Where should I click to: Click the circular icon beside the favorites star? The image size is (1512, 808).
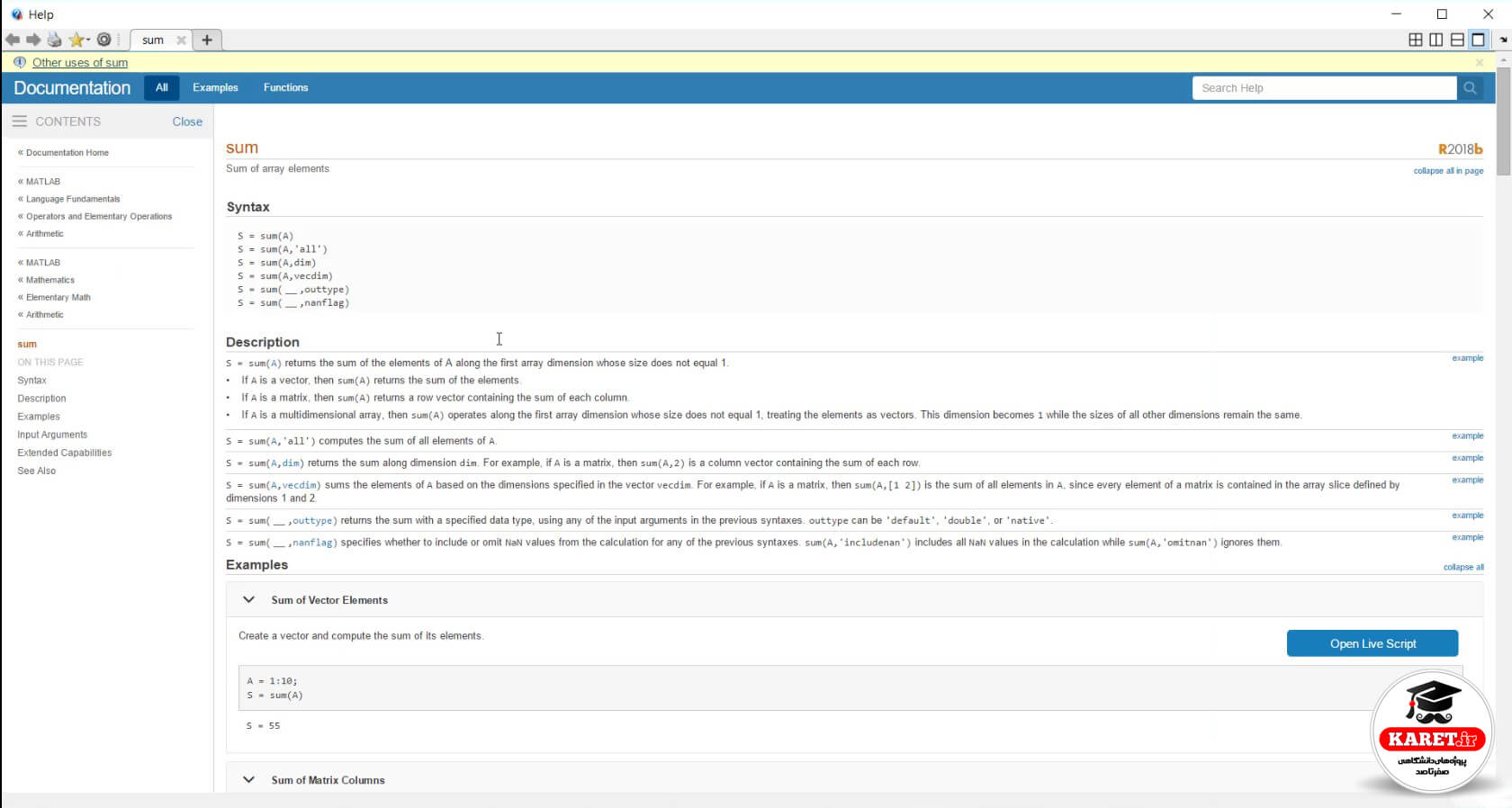[x=104, y=40]
